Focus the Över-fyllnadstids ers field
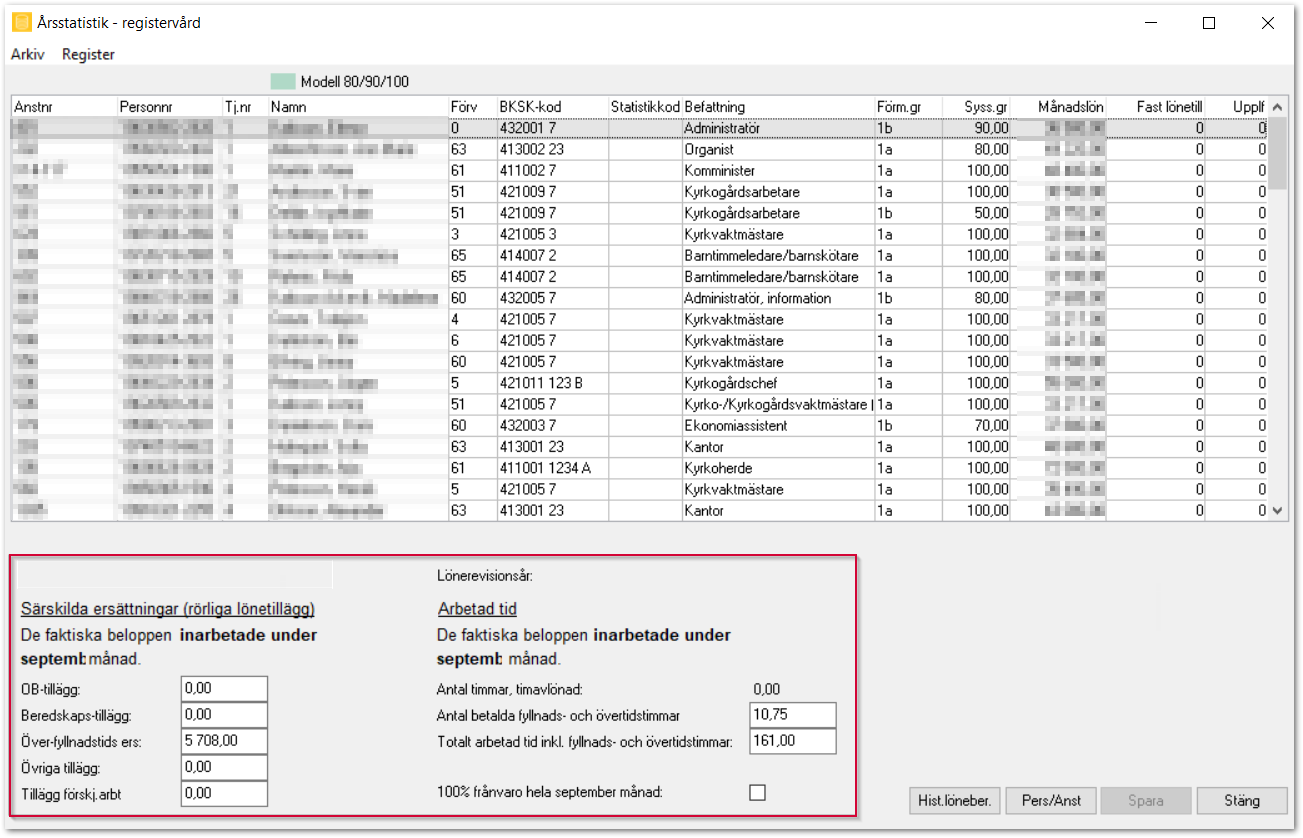 coord(225,741)
